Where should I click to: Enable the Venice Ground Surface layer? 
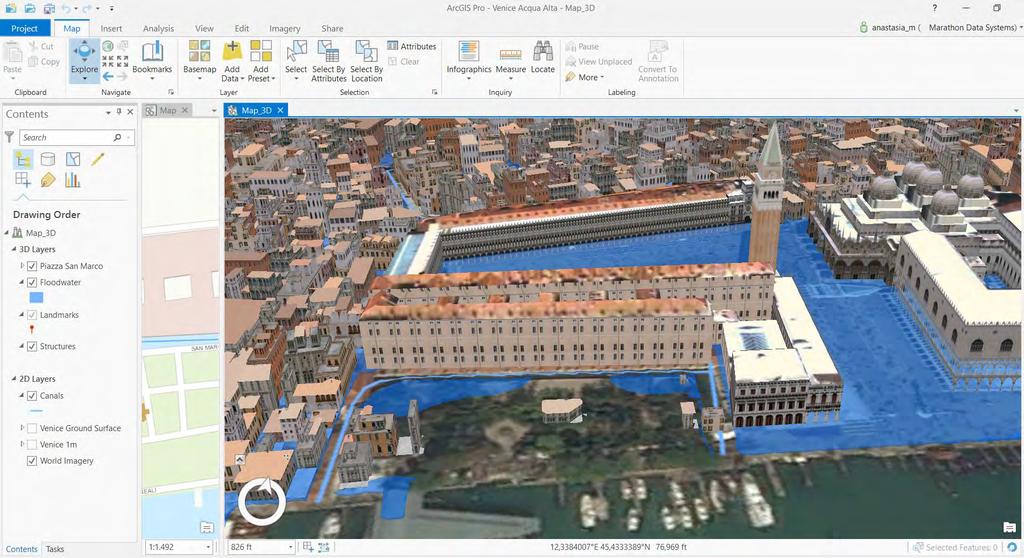click(31, 429)
